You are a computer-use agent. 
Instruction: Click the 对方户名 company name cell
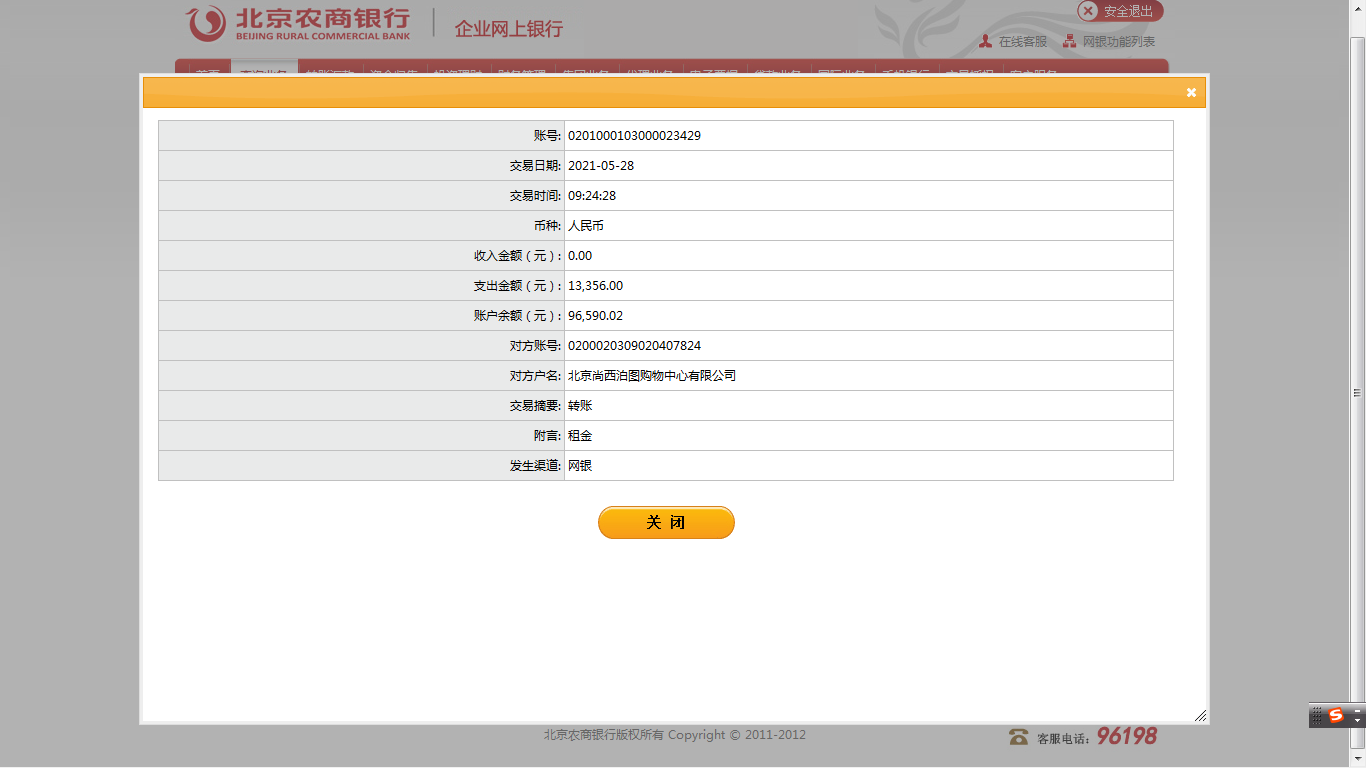(x=652, y=376)
